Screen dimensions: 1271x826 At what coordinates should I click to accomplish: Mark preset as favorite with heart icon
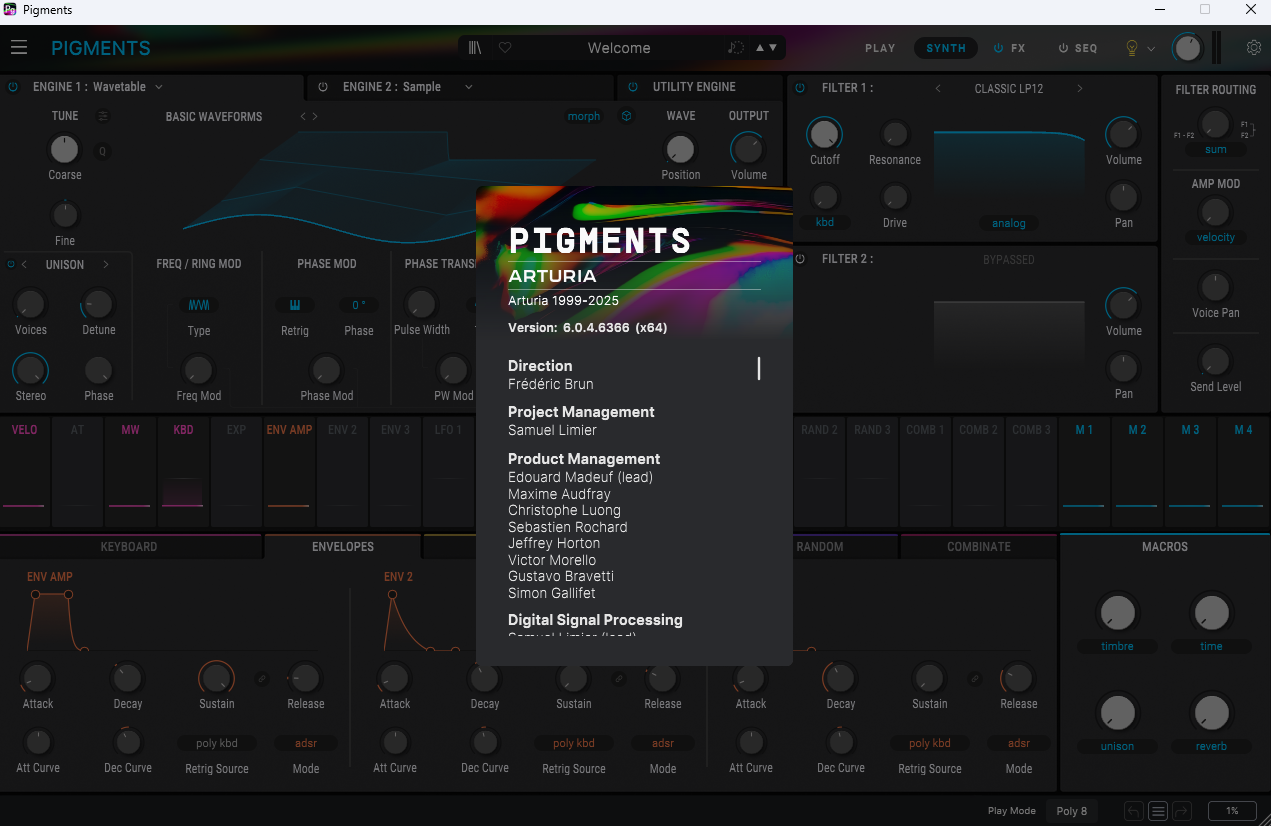[x=505, y=48]
